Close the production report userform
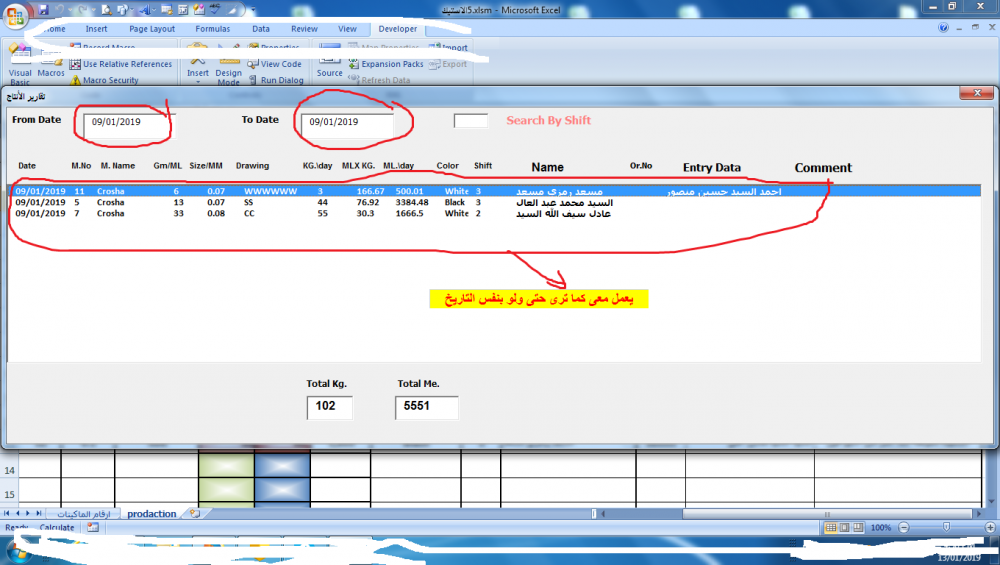The width and height of the screenshot is (1000, 565). 976,93
